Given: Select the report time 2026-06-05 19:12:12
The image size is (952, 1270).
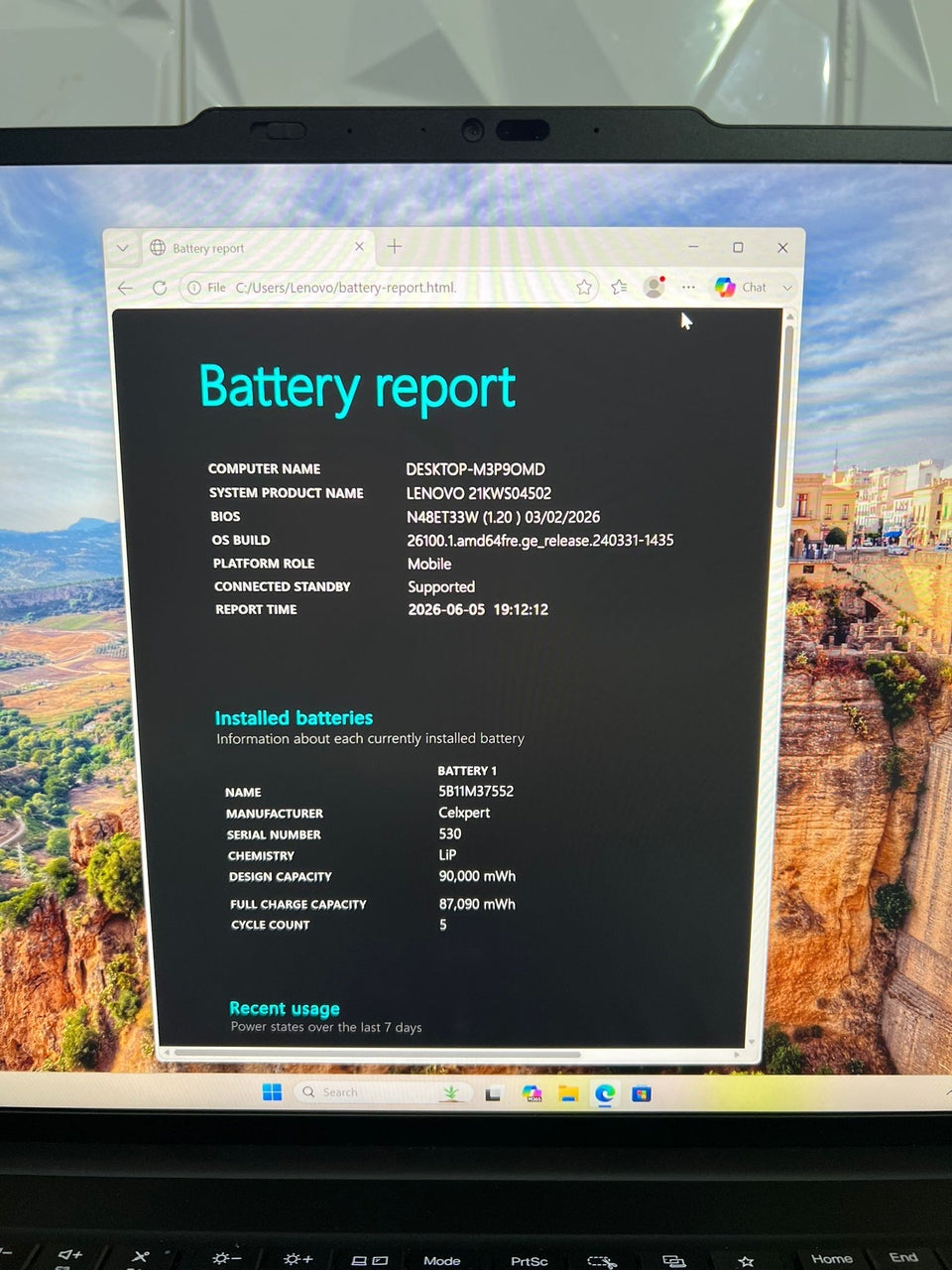Looking at the screenshot, I should click(x=478, y=610).
